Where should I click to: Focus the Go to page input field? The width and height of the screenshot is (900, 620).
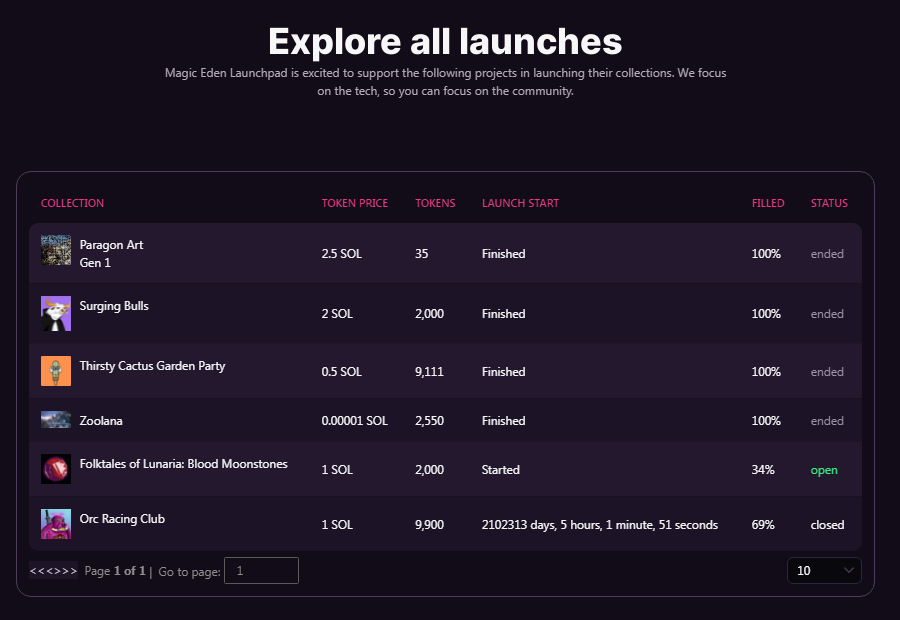point(261,571)
